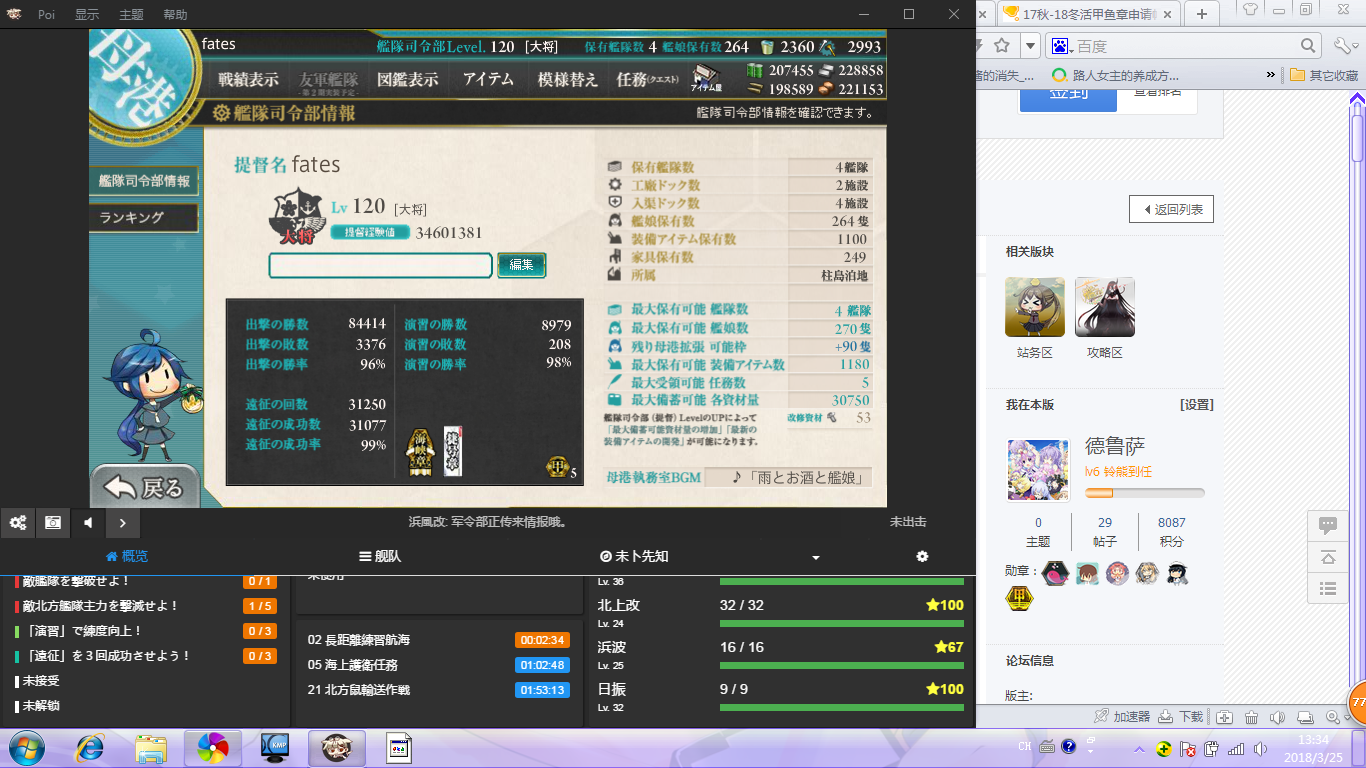Click the browser search magnifier icon
The width and height of the screenshot is (1366, 768).
tap(1308, 45)
